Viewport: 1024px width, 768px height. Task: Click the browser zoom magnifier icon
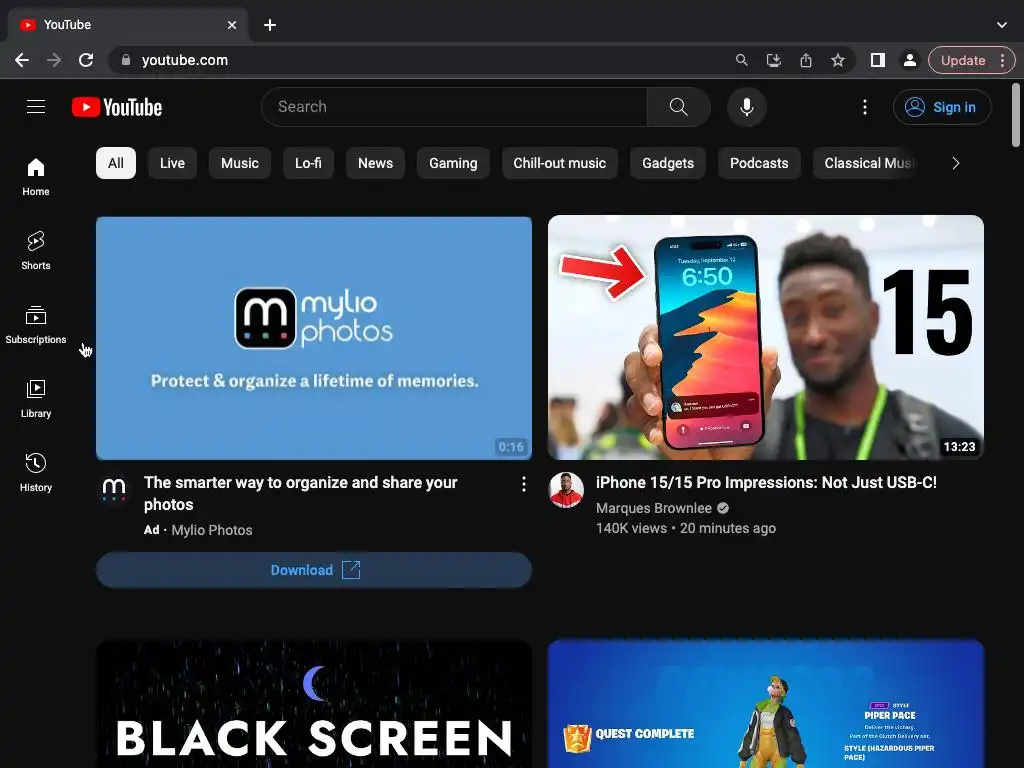[741, 60]
